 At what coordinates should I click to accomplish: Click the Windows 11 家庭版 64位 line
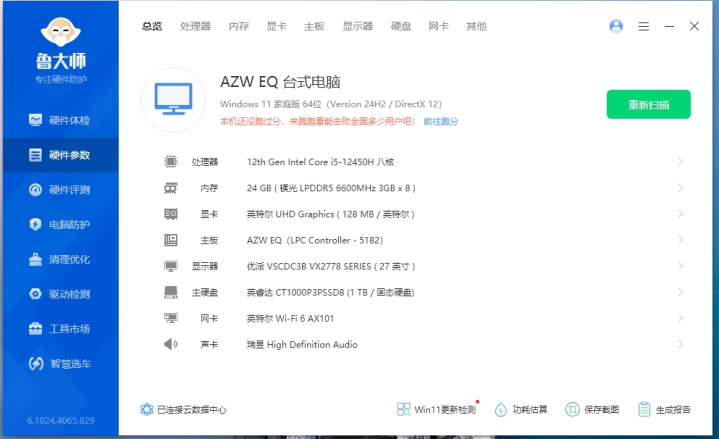(331, 104)
